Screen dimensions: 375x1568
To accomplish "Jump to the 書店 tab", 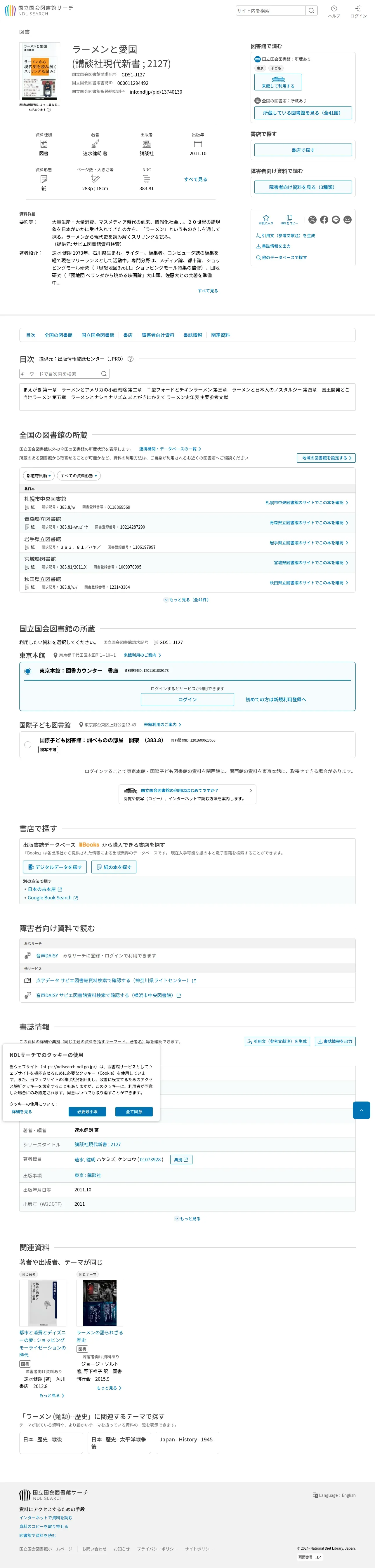I will click(x=128, y=335).
